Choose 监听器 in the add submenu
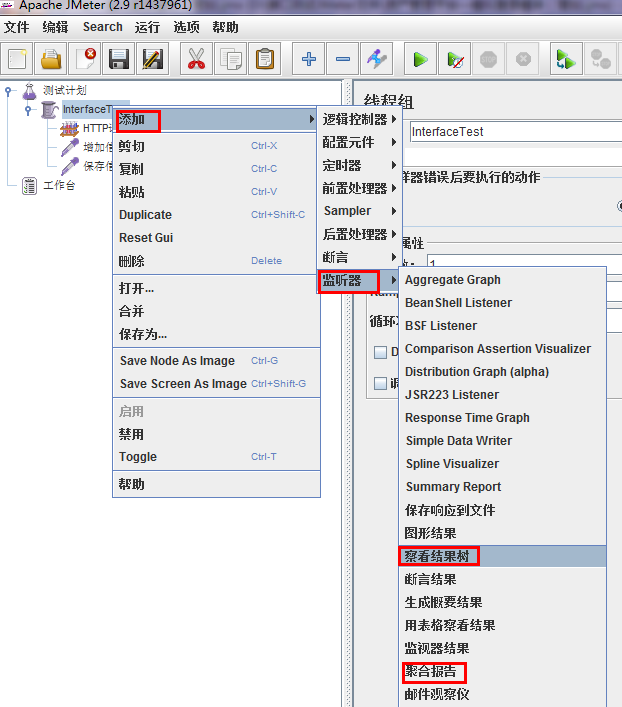Image resolution: width=622 pixels, height=707 pixels. coord(359,280)
